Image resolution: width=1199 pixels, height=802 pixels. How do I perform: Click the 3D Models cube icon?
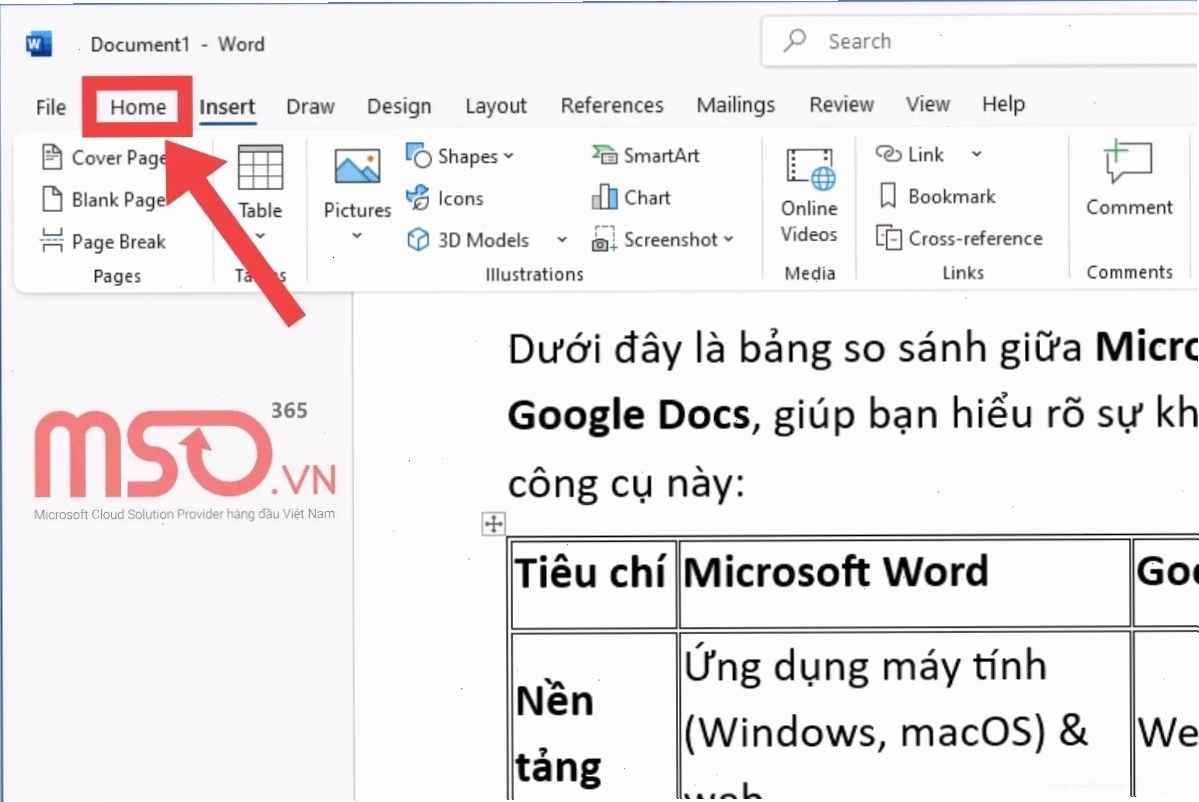[x=418, y=239]
